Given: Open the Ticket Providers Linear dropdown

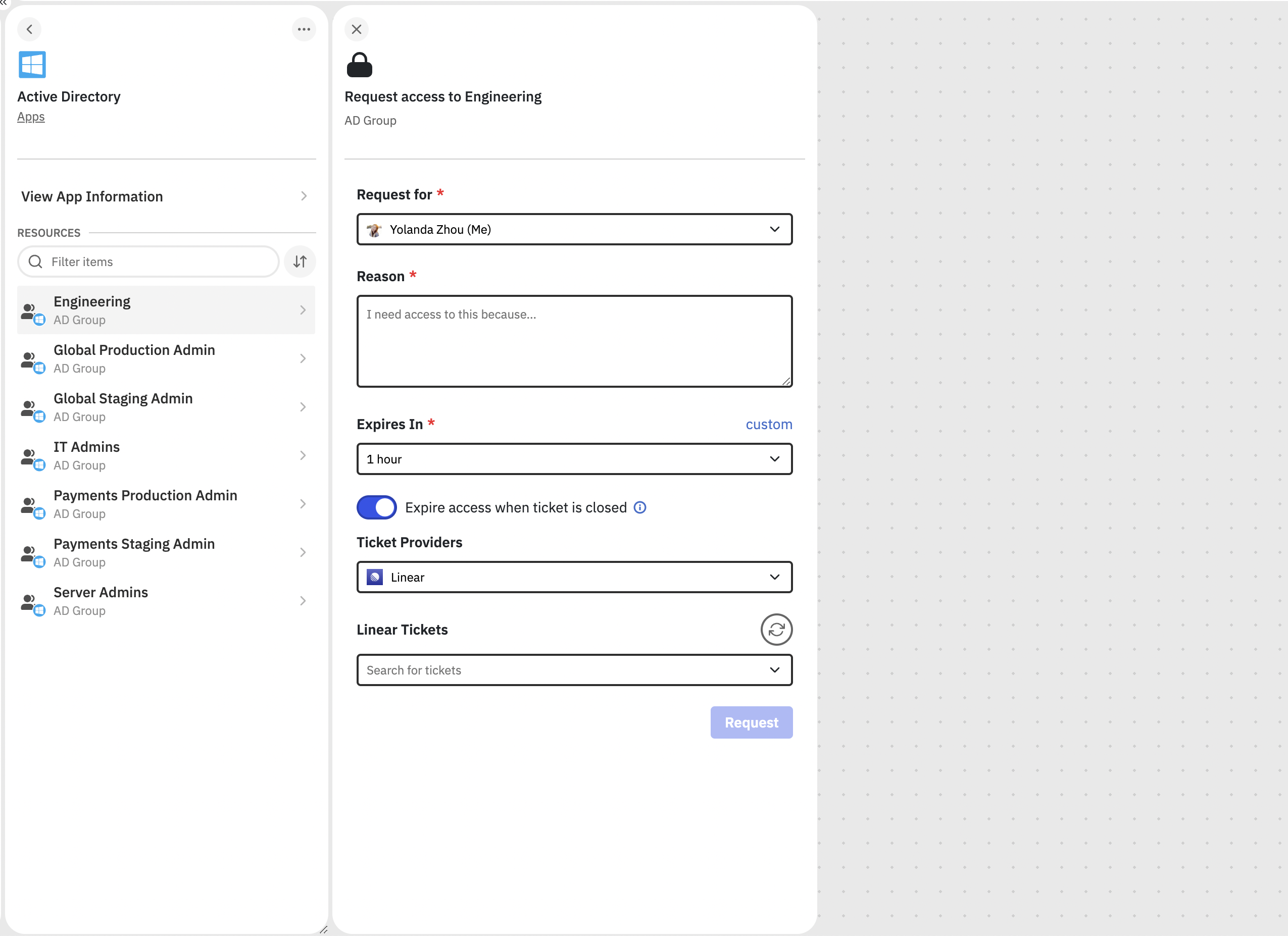Looking at the screenshot, I should [x=574, y=577].
